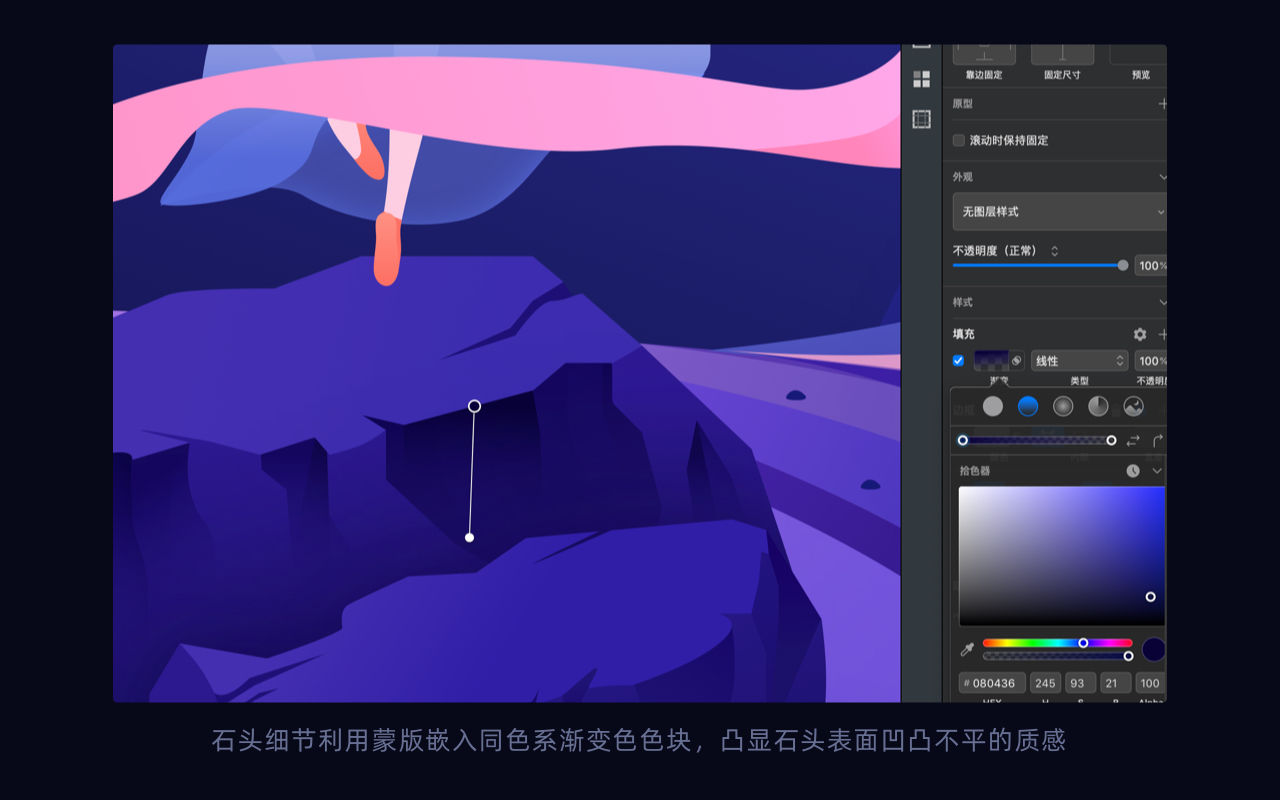This screenshot has width=1280, height=800.
Task: Open the 无图层样式 layer style dropdown
Action: [1060, 212]
